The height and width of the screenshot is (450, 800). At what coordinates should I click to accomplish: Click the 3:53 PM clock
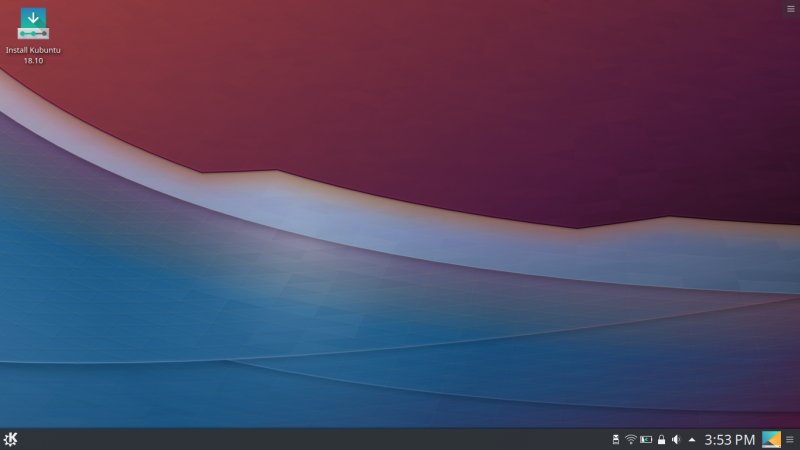click(x=730, y=439)
